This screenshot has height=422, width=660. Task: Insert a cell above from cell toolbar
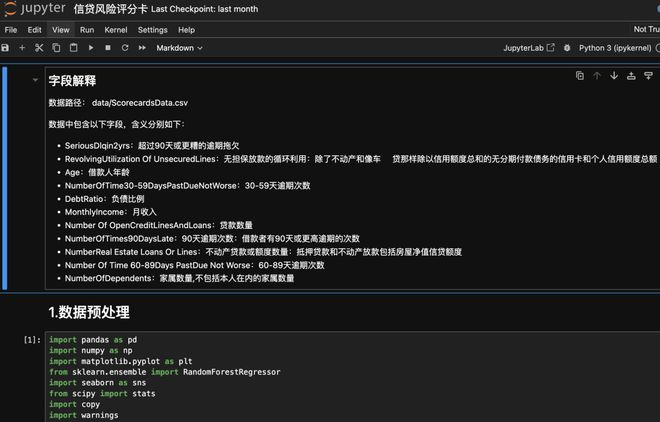click(x=631, y=76)
